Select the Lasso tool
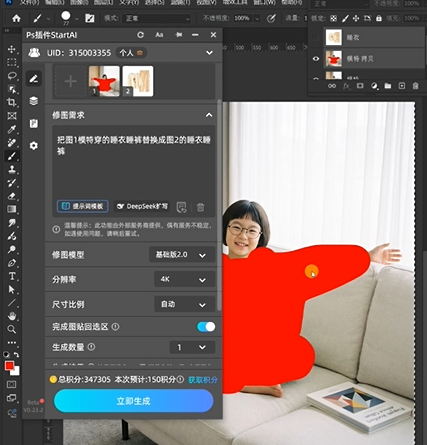Image resolution: width=427 pixels, height=445 pixels. pos(12,76)
